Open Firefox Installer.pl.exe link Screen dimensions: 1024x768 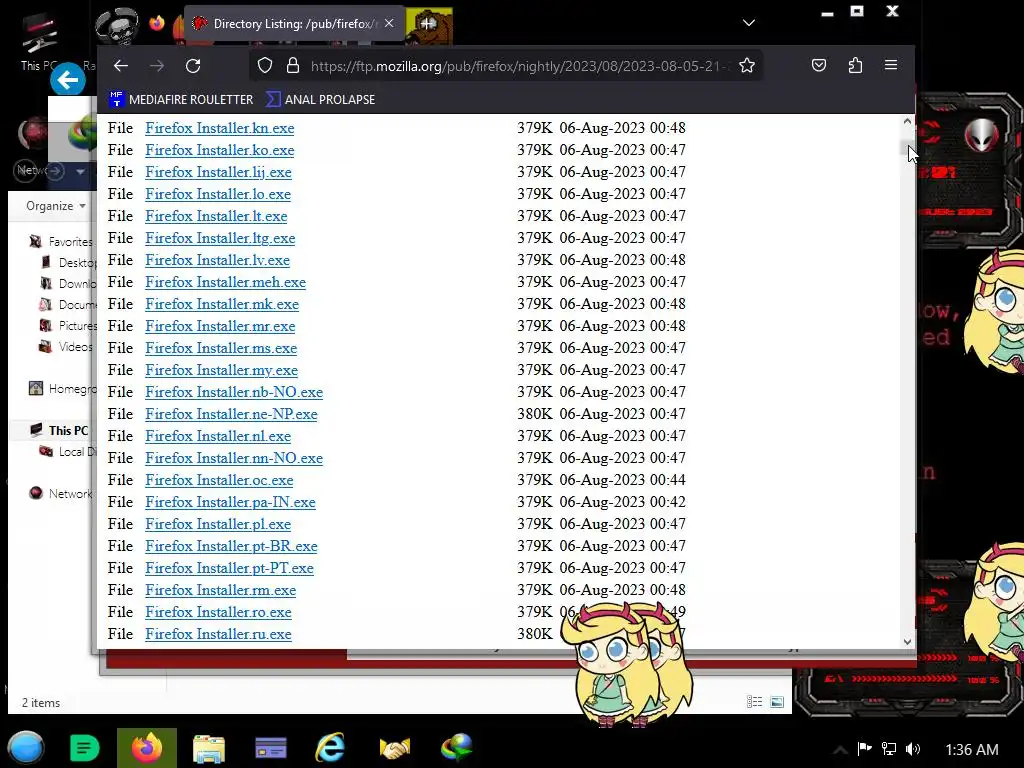(218, 524)
